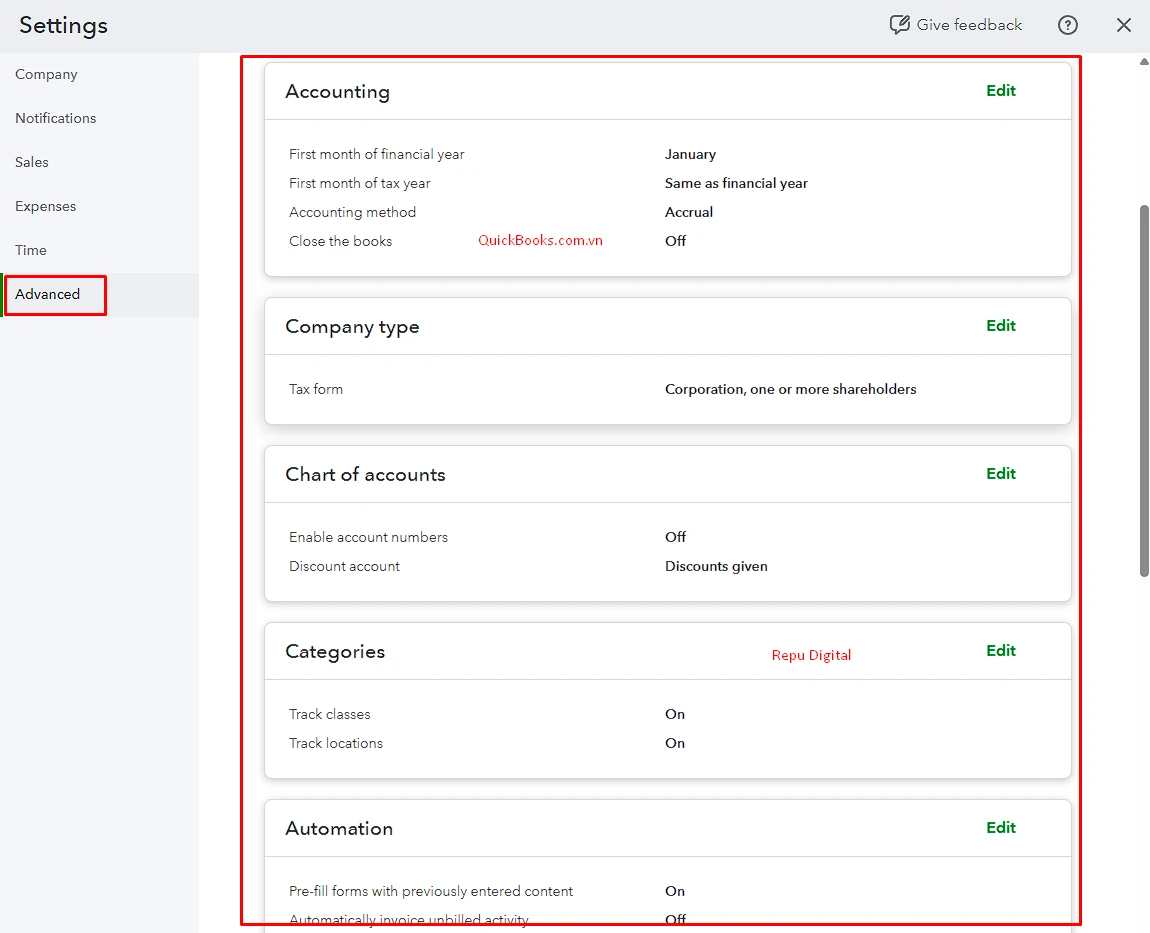Edit the Categories settings
The height and width of the screenshot is (933, 1150).
(x=1000, y=650)
